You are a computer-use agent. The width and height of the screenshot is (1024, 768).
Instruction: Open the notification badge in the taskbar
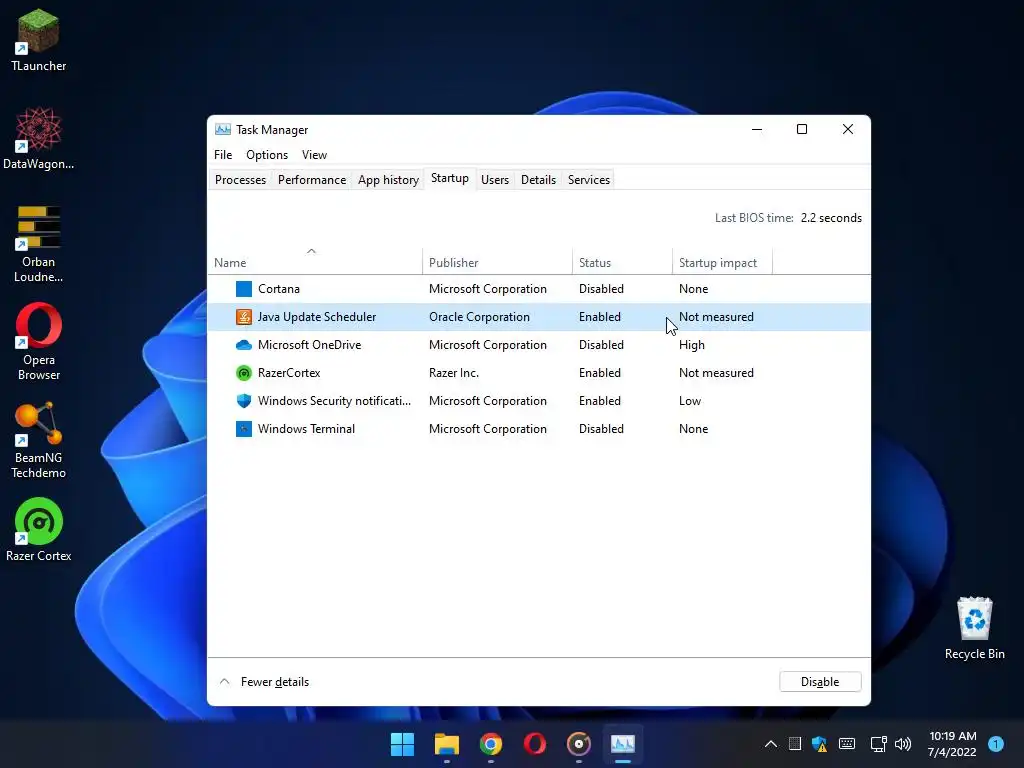point(996,744)
